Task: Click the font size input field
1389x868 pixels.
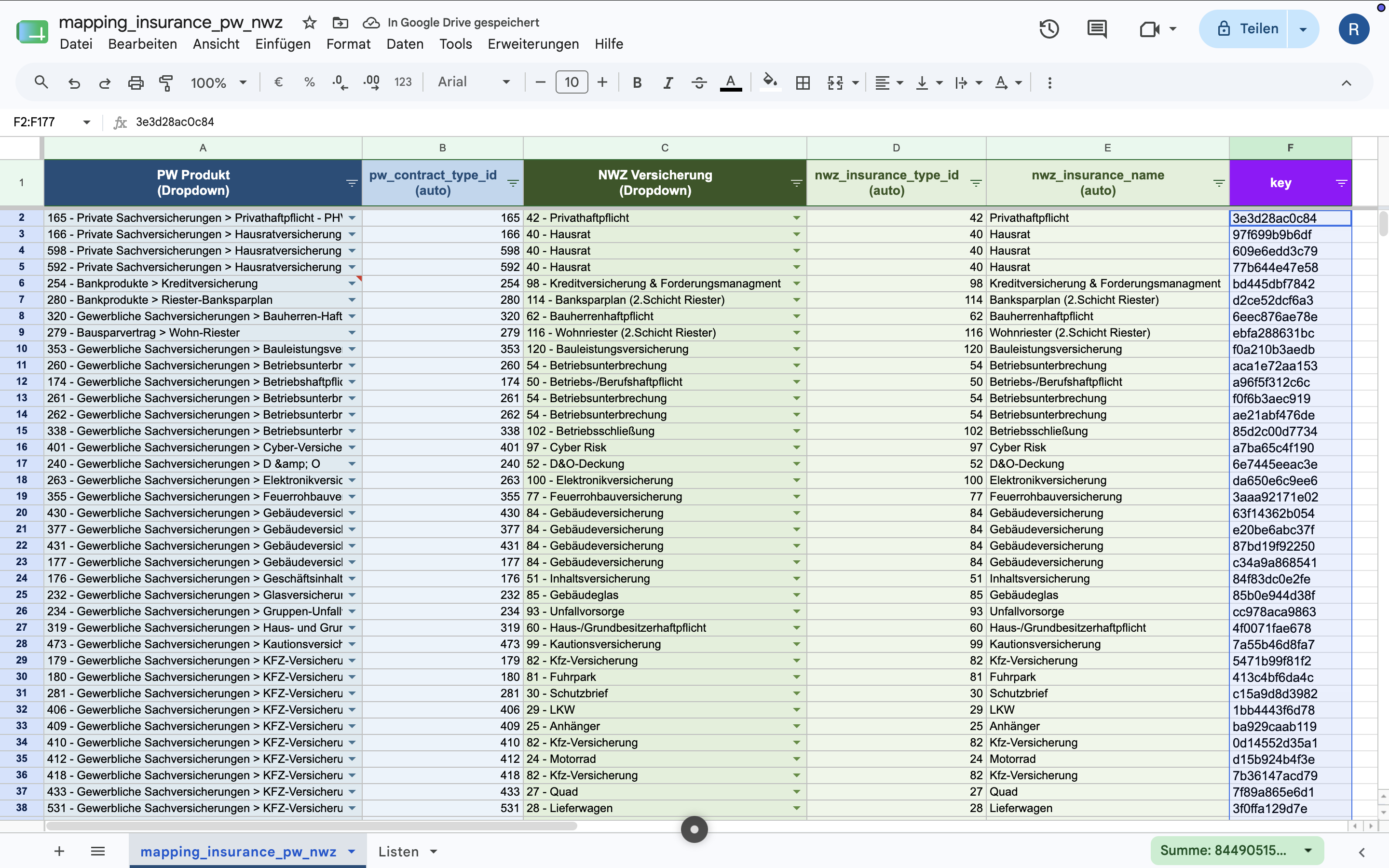Action: click(571, 82)
